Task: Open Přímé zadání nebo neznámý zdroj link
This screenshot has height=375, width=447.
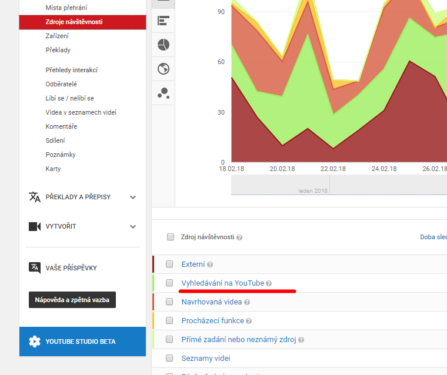Action: point(239,339)
